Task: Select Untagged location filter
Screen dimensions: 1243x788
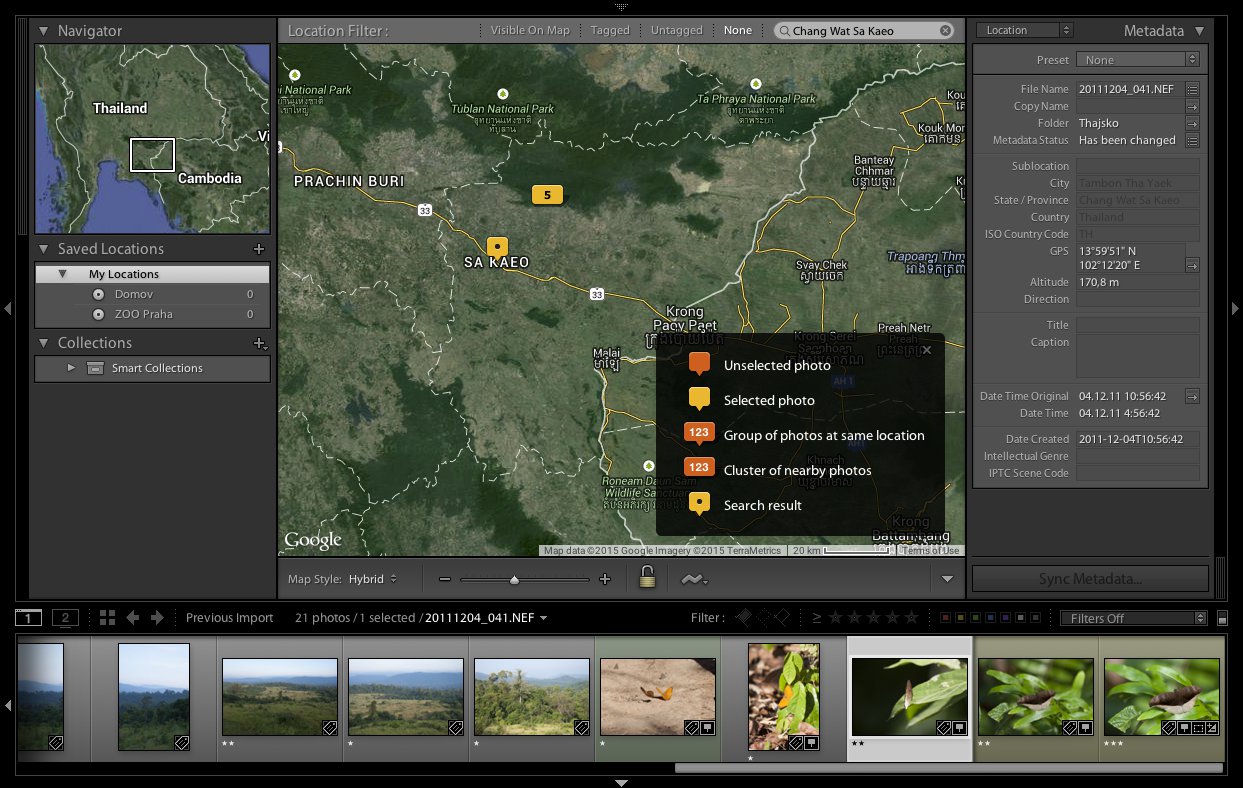Action: (677, 30)
